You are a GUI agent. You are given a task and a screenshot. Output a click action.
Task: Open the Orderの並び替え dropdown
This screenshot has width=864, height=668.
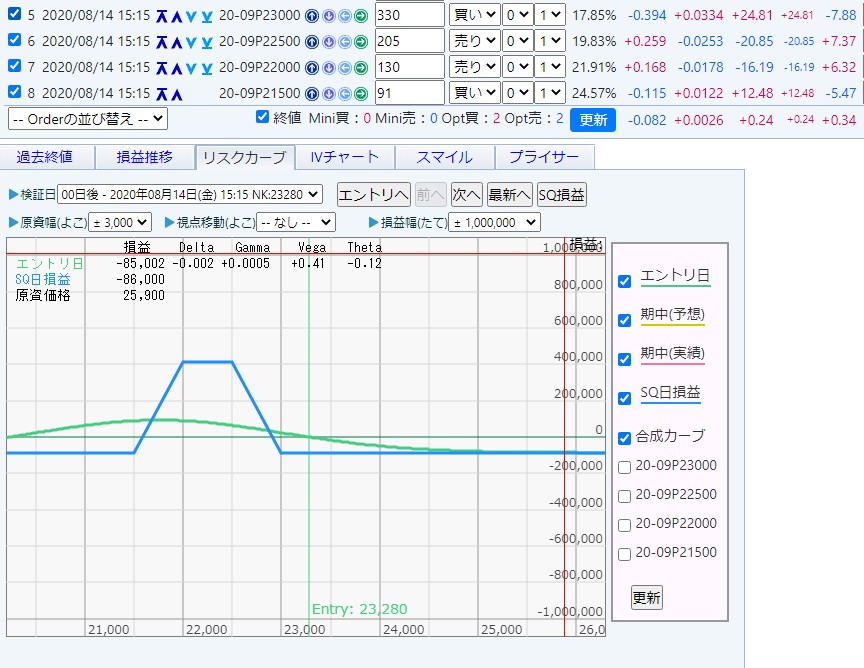click(88, 118)
